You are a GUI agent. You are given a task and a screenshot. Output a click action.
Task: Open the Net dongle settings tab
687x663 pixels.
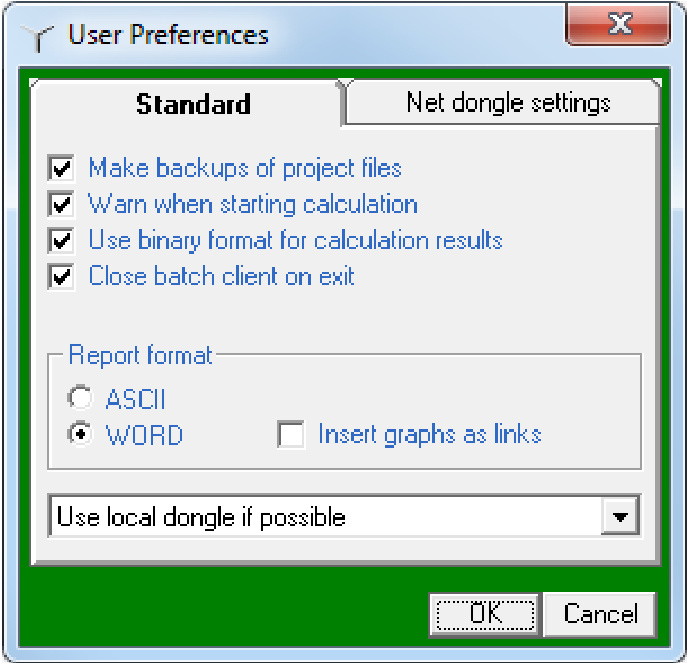click(x=507, y=102)
